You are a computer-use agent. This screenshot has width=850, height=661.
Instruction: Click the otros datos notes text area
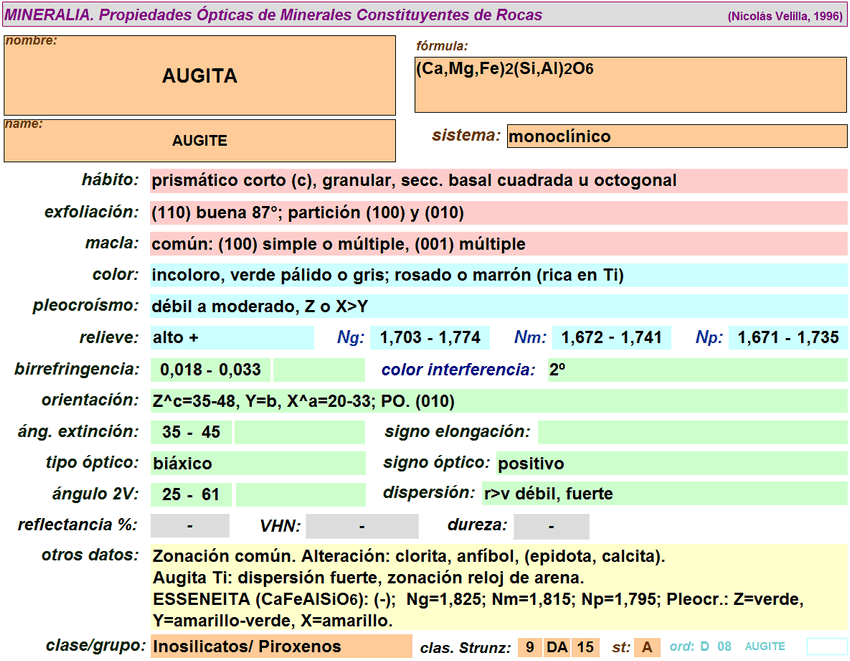[x=497, y=588]
